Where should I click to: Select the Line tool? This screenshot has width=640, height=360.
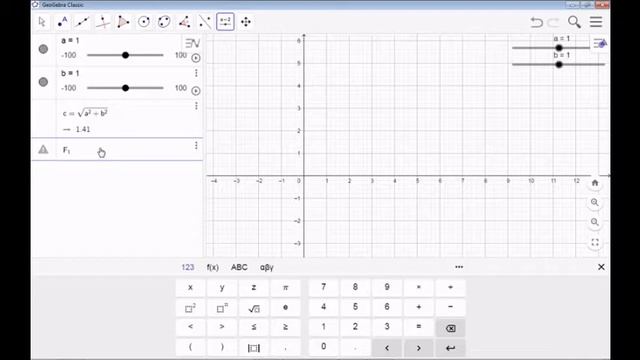click(x=82, y=22)
